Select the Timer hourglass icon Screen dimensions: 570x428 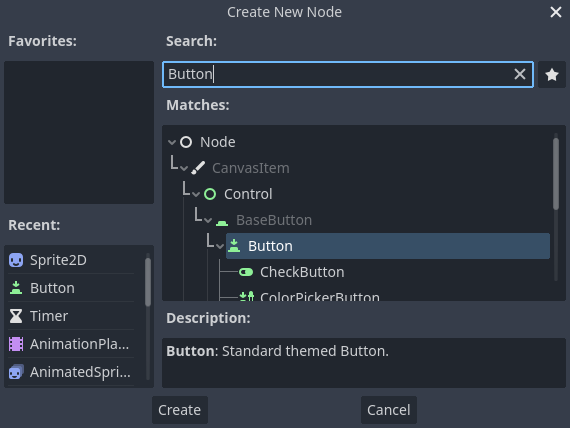[16, 316]
